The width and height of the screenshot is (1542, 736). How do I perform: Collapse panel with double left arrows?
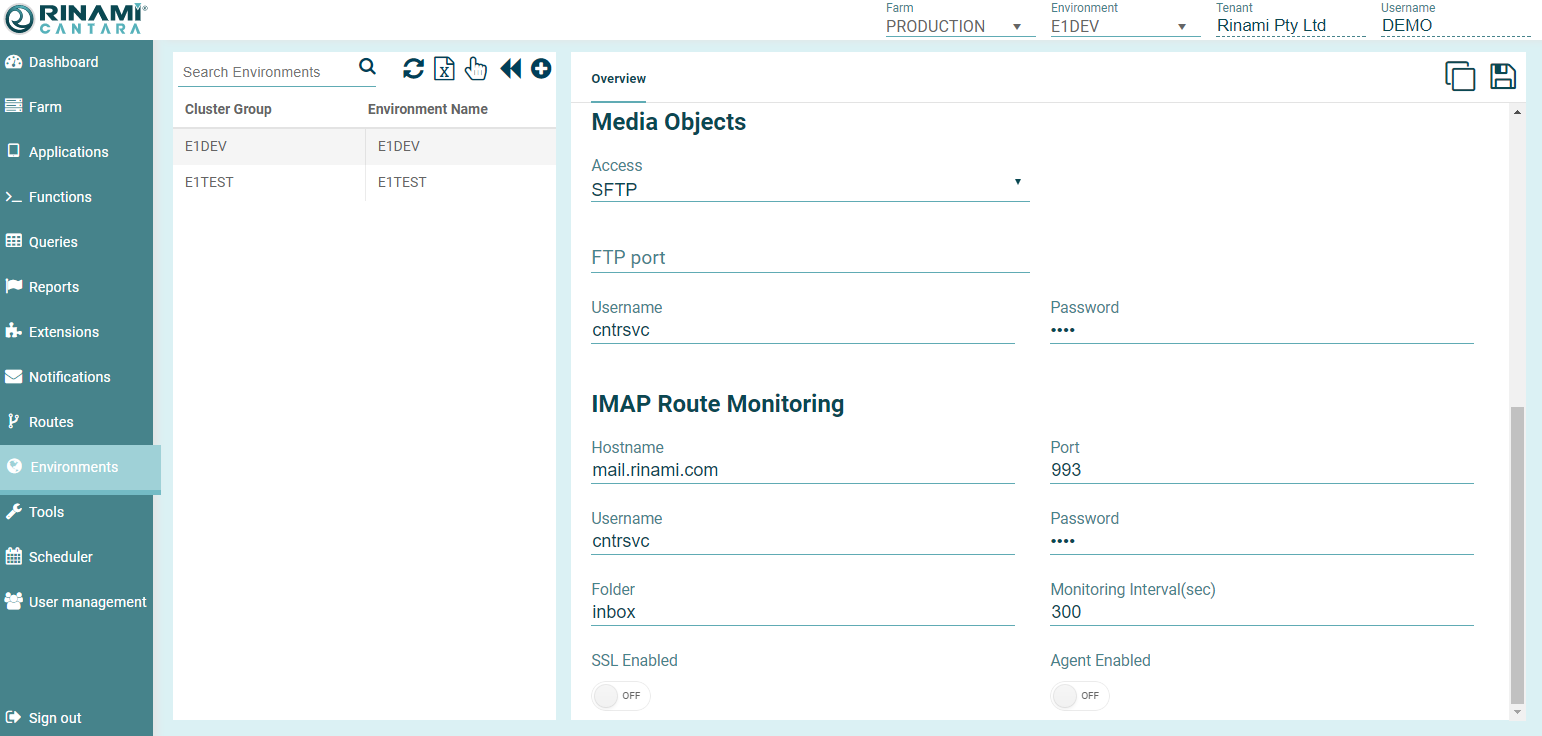pyautogui.click(x=510, y=68)
